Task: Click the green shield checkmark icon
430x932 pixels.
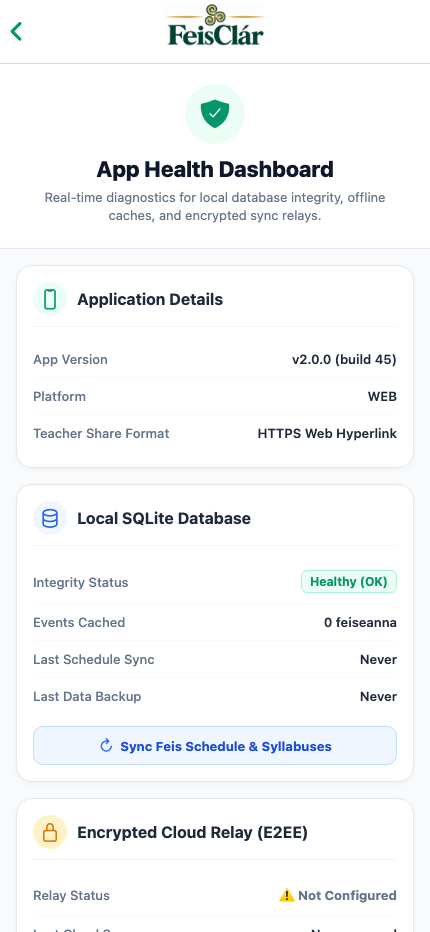Action: click(215, 114)
